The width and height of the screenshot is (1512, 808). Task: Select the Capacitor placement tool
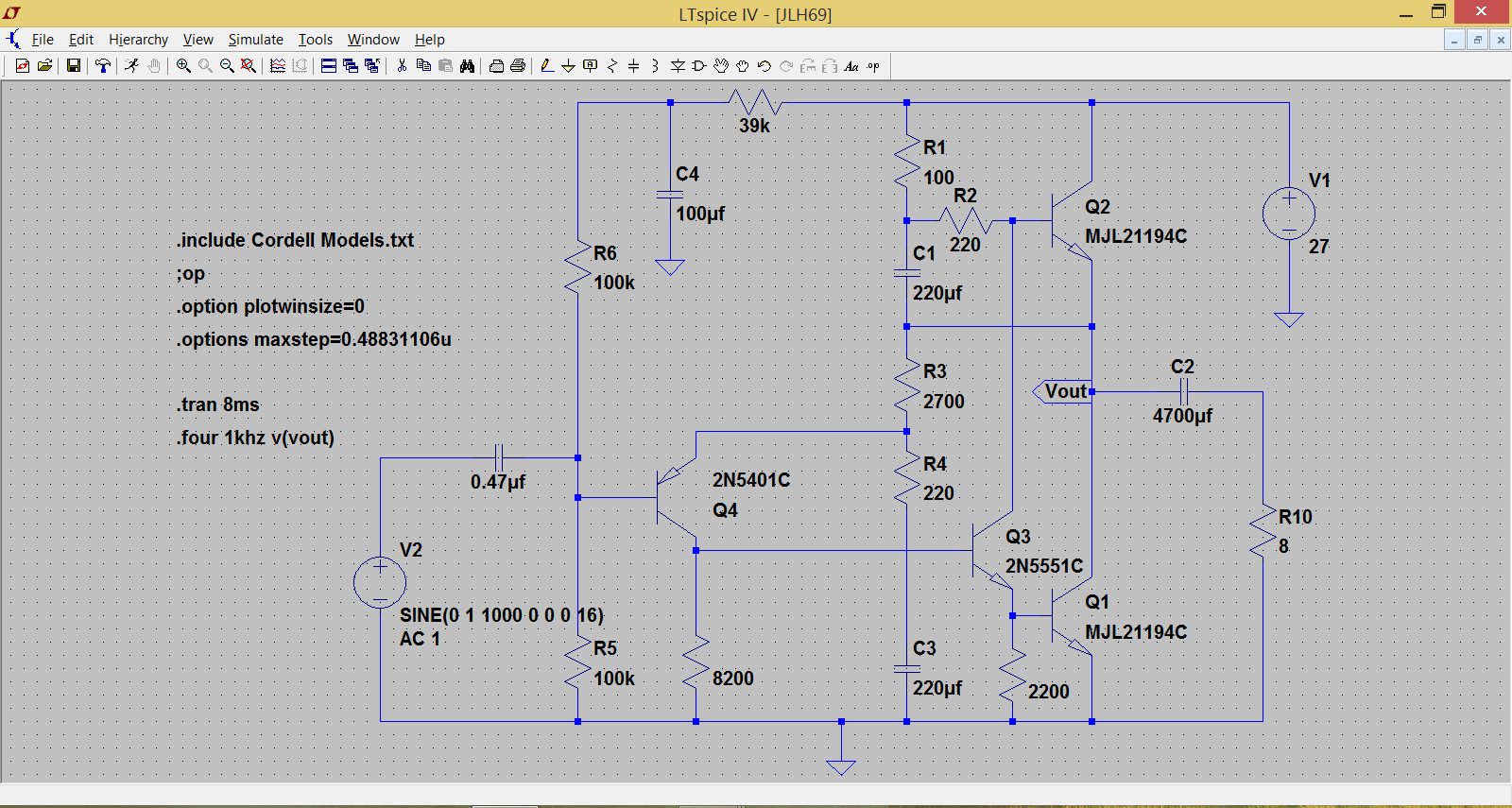[x=634, y=65]
